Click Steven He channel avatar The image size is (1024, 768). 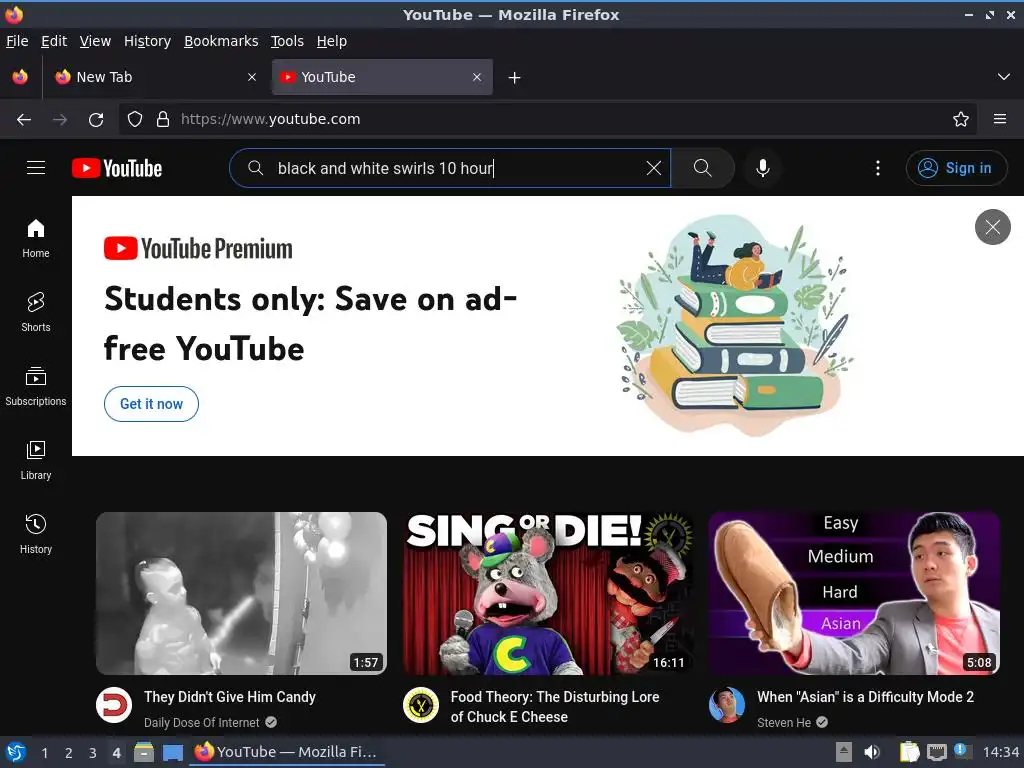coord(727,705)
